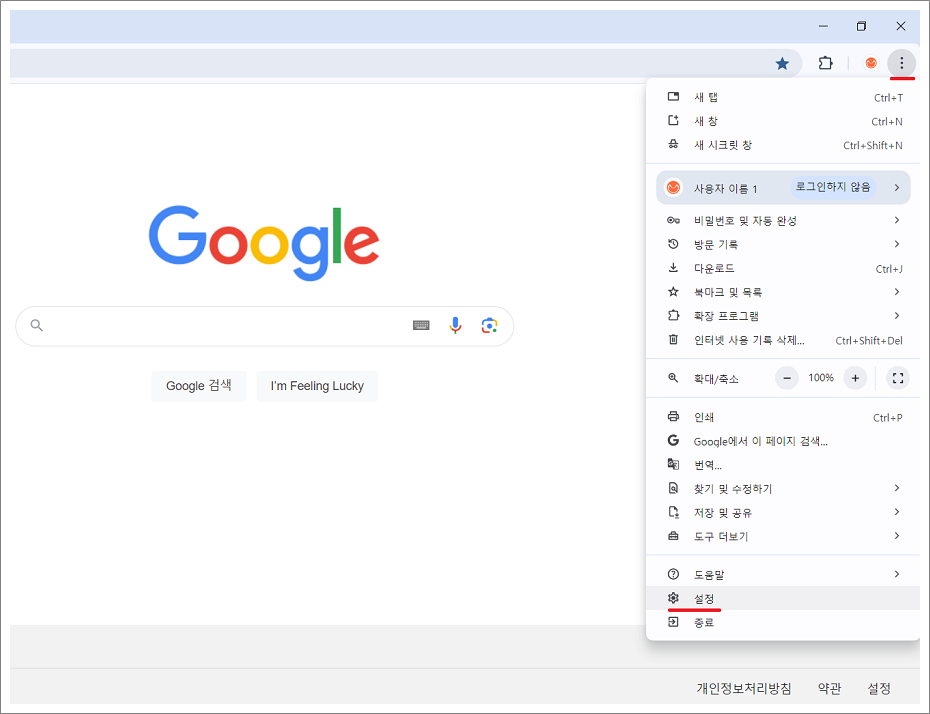Open the 약관 footer link

(829, 688)
